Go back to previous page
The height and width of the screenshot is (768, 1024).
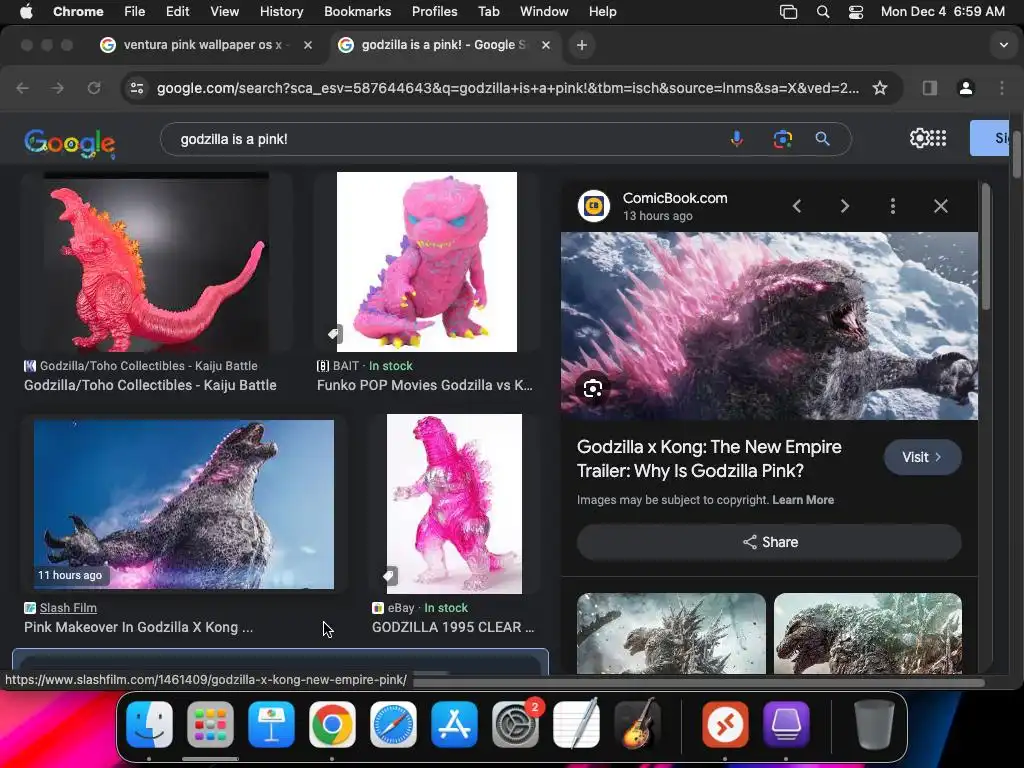(22, 88)
